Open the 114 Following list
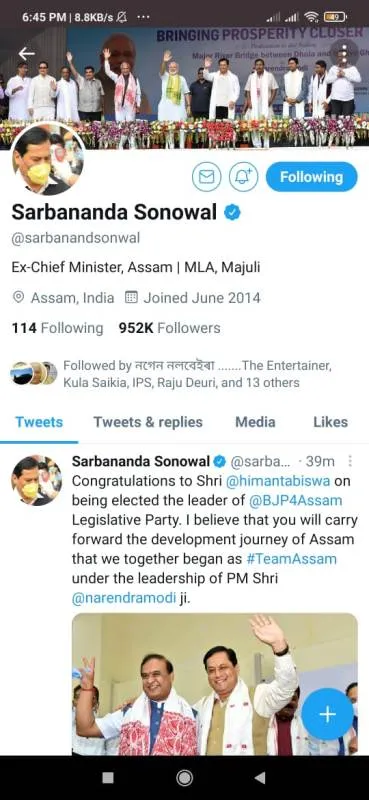 pos(57,328)
